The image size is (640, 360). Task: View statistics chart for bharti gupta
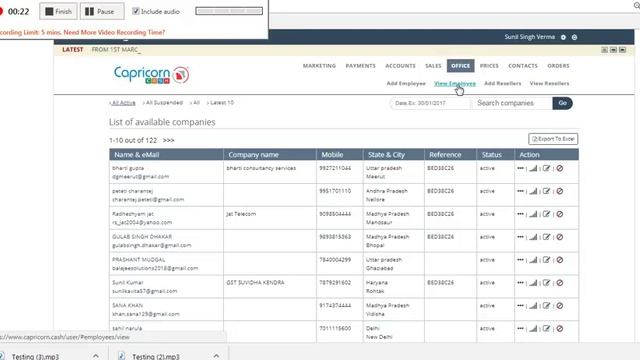coord(533,168)
